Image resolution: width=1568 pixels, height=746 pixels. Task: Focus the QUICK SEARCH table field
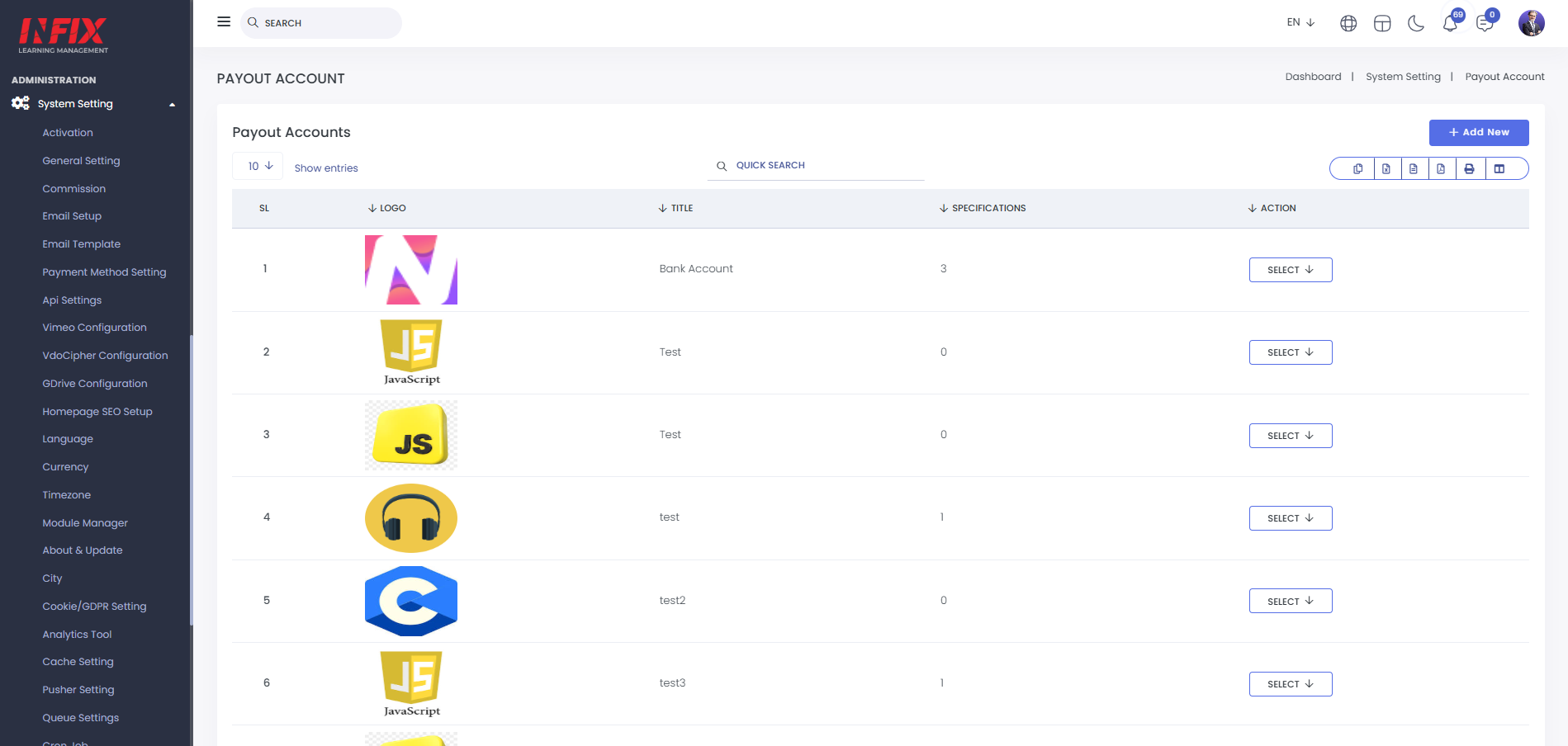pyautogui.click(x=816, y=166)
